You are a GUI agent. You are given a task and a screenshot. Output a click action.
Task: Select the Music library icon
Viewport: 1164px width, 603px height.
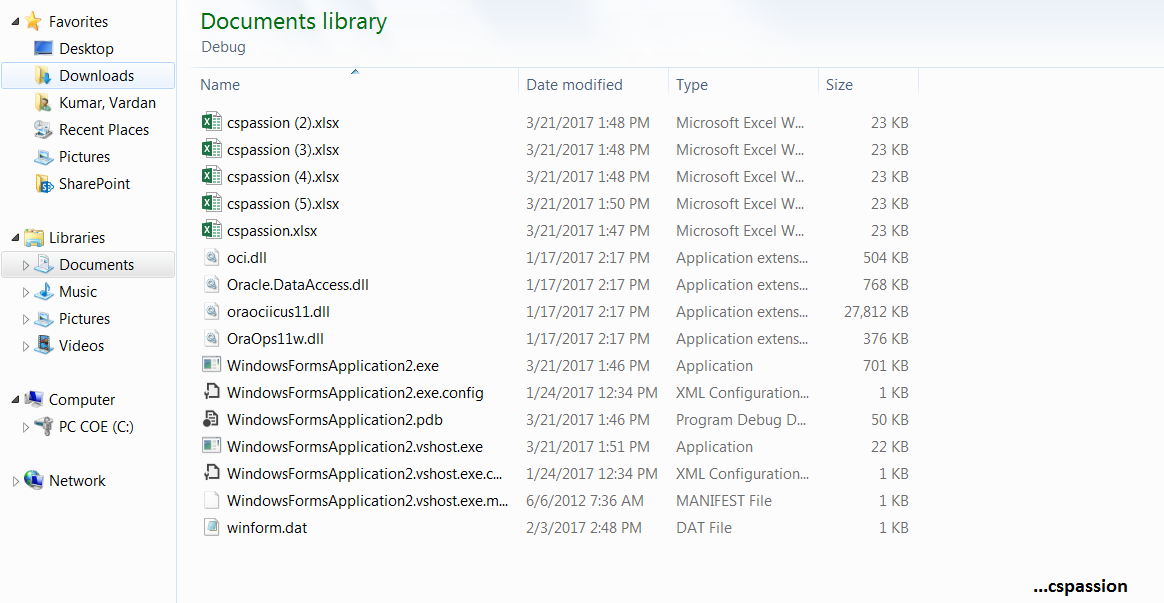42,291
